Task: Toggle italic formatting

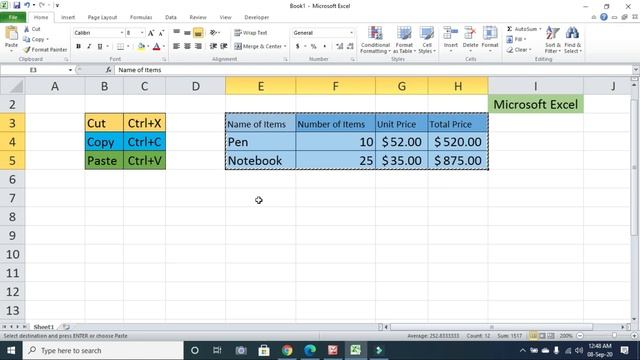Action: 89,47
